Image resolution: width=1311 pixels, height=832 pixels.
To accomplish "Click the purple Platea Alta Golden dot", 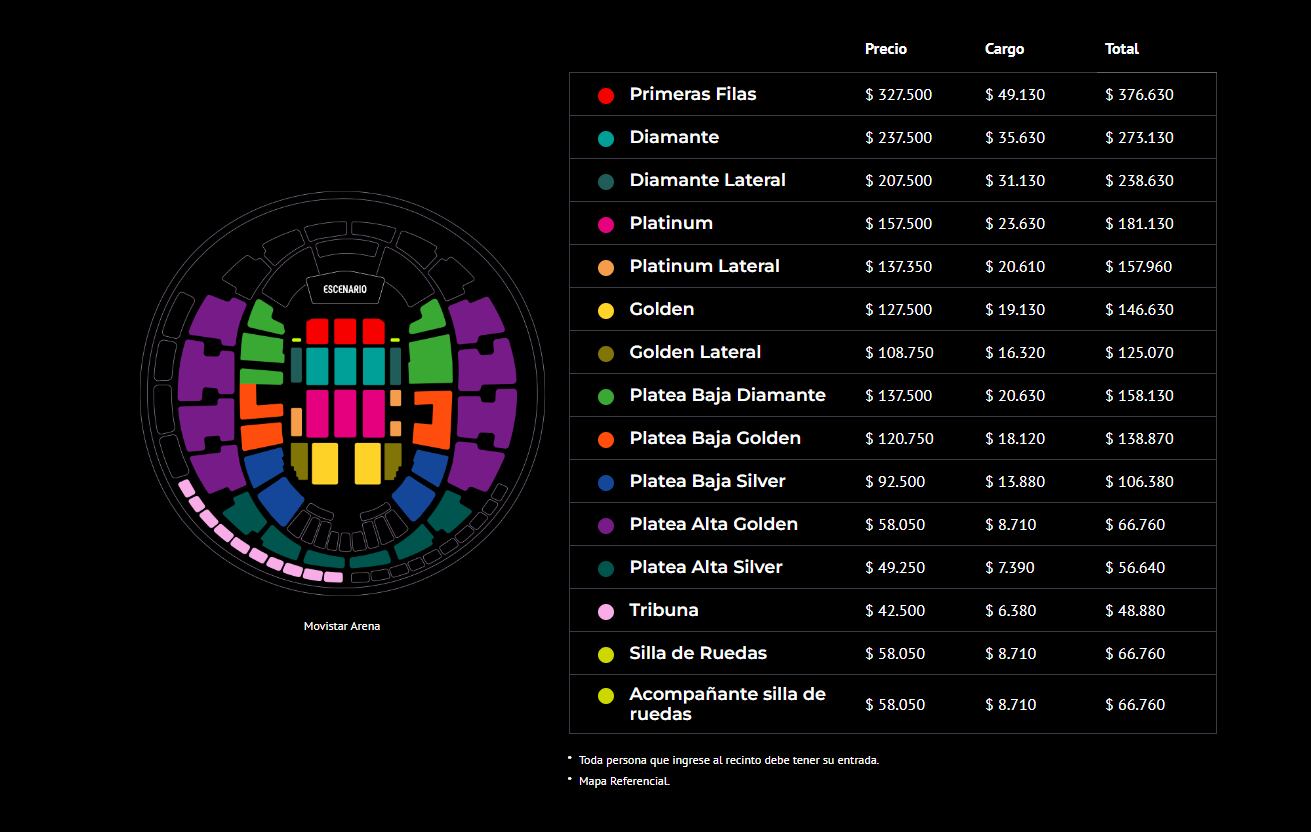I will pos(605,525).
